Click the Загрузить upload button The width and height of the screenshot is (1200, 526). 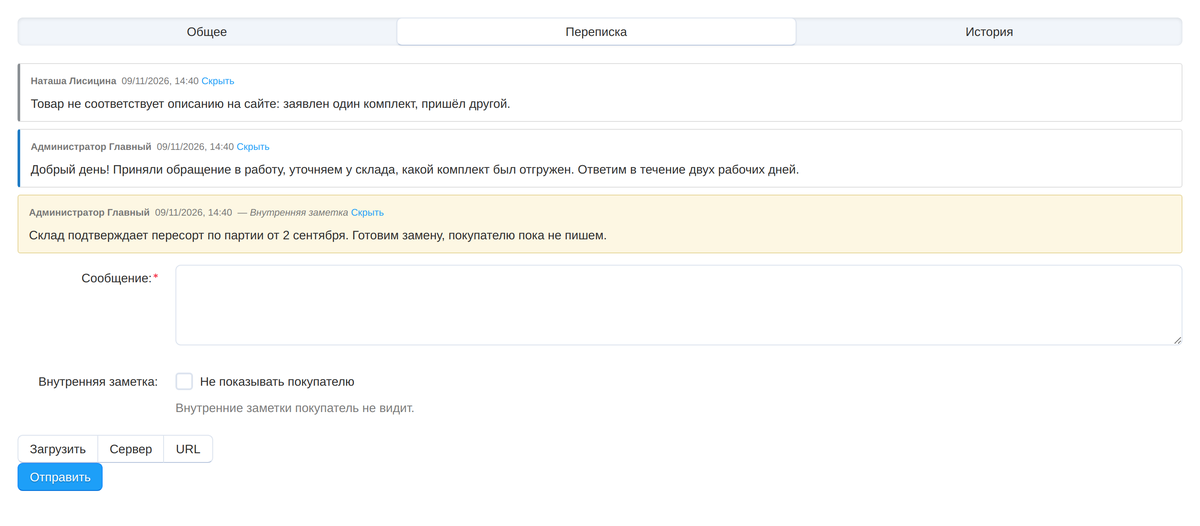tap(58, 449)
